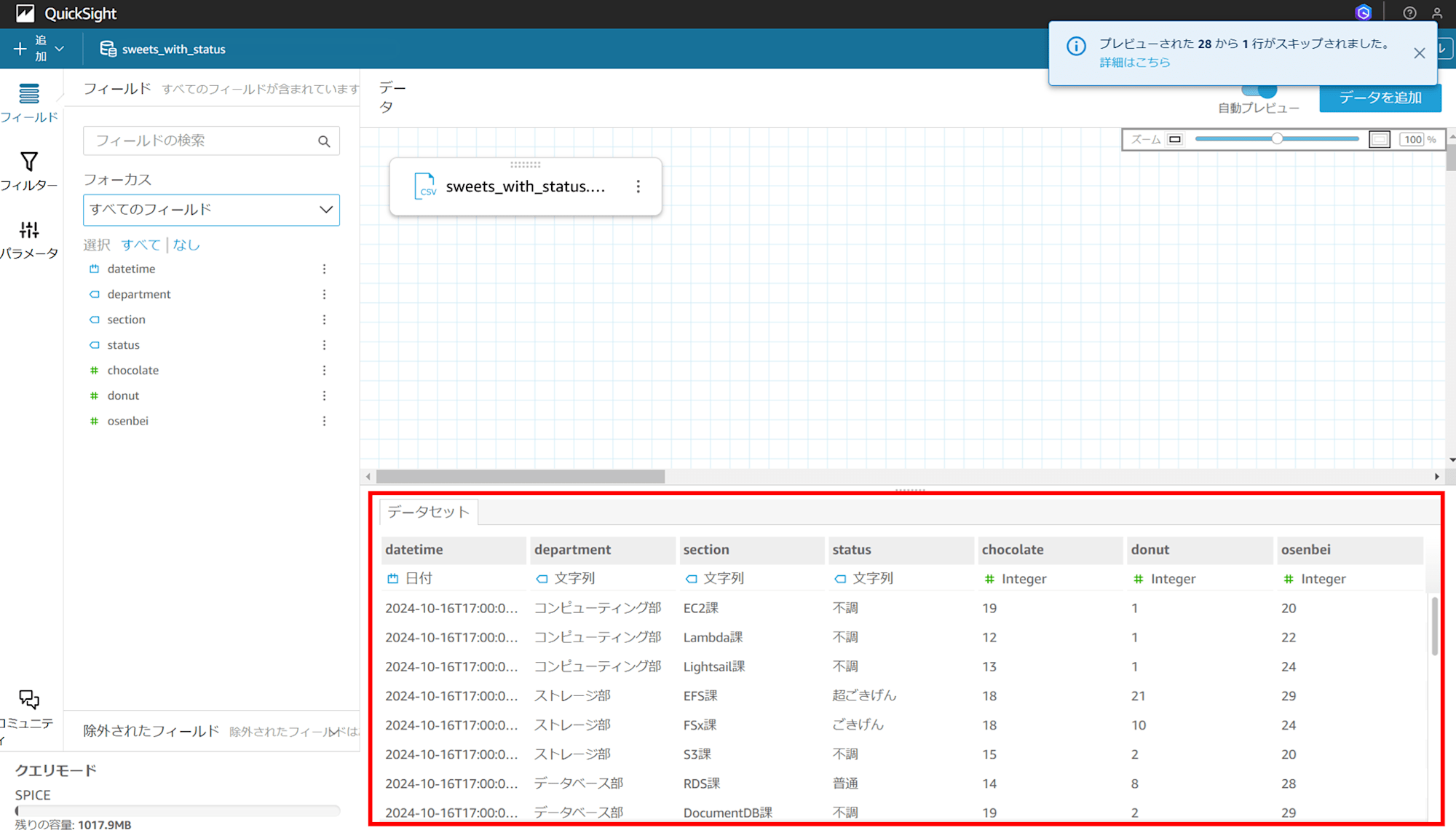Toggle the auto preview switch

1259,90
